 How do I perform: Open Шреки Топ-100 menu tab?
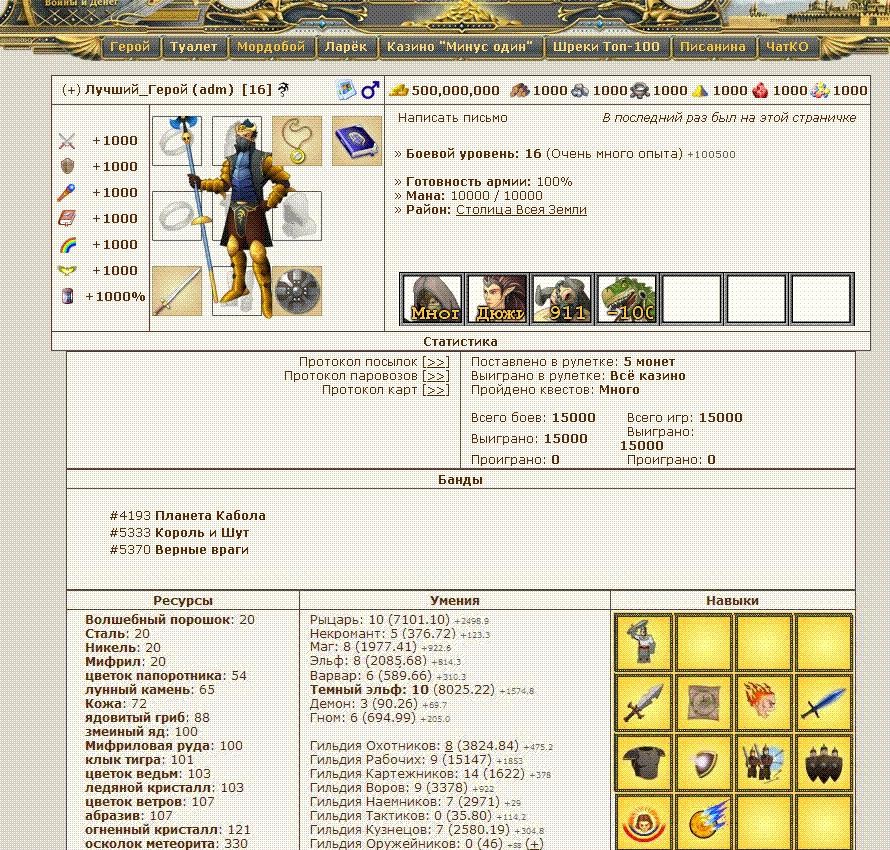click(x=606, y=47)
